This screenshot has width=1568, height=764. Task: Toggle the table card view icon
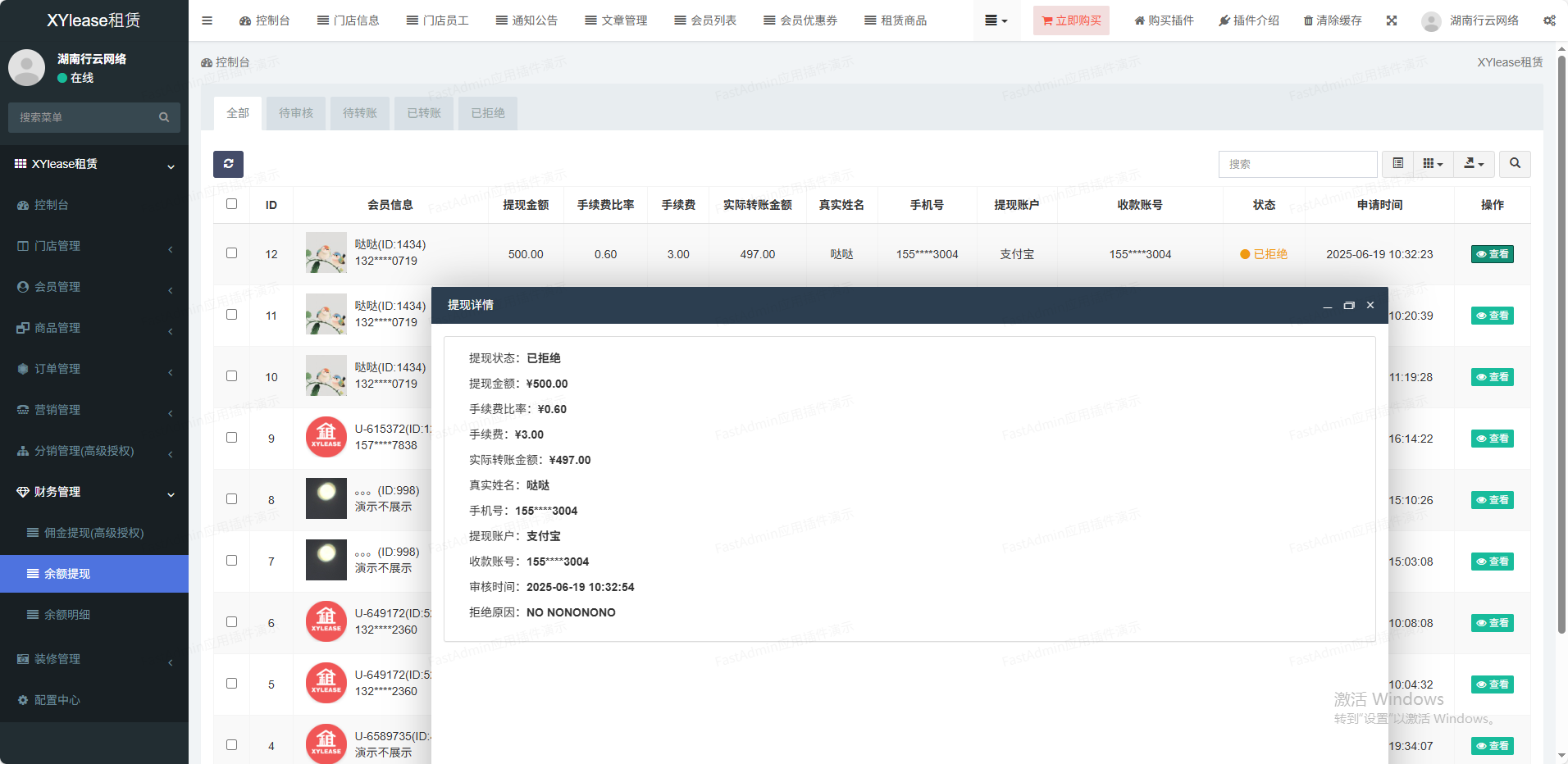point(1397,164)
